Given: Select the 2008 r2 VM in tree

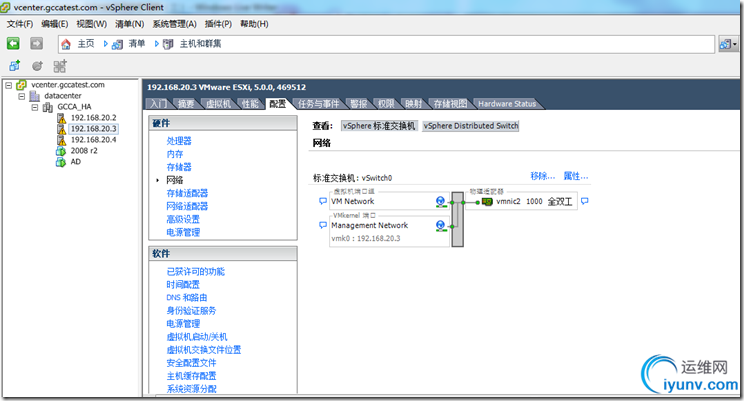Looking at the screenshot, I should tap(84, 151).
